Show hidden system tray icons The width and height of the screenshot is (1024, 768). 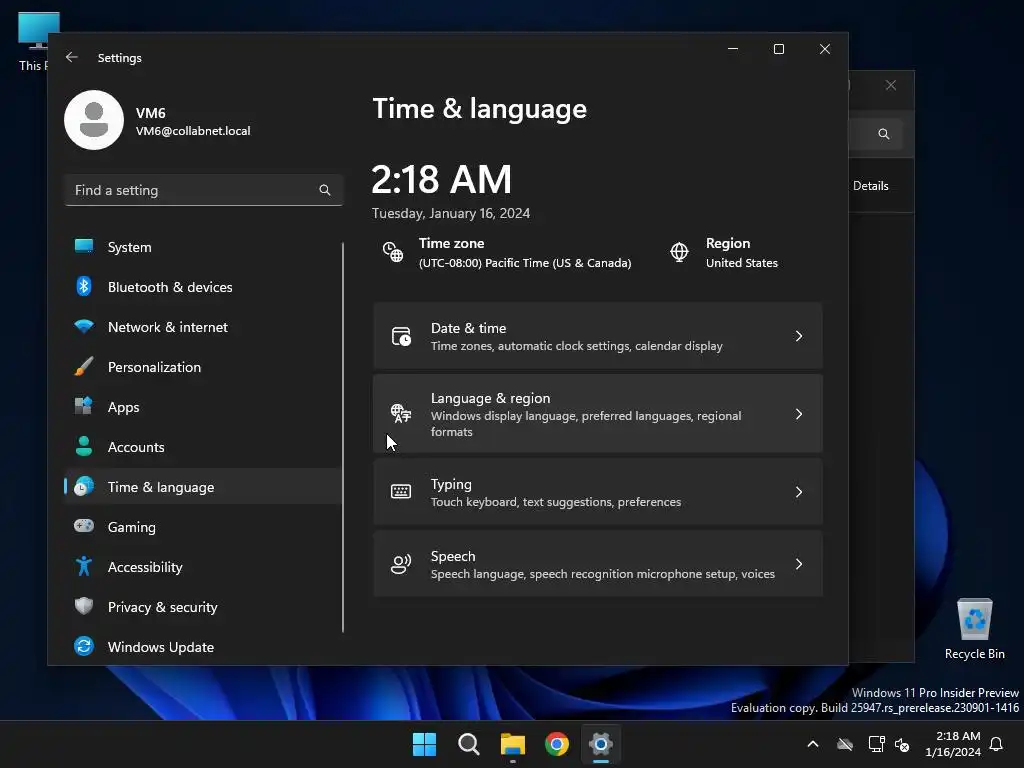click(813, 744)
